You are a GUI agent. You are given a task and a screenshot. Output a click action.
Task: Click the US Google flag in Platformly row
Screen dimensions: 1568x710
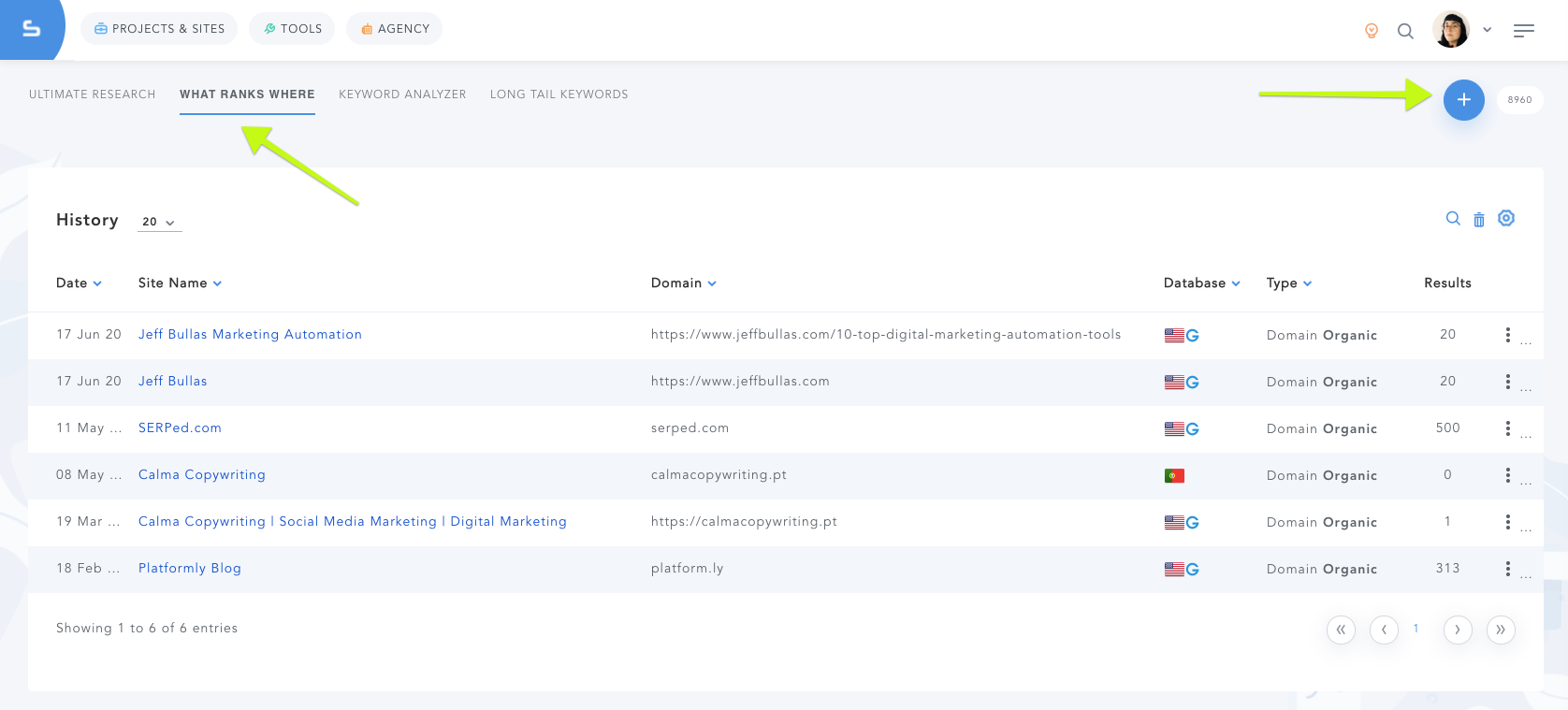coord(1182,570)
